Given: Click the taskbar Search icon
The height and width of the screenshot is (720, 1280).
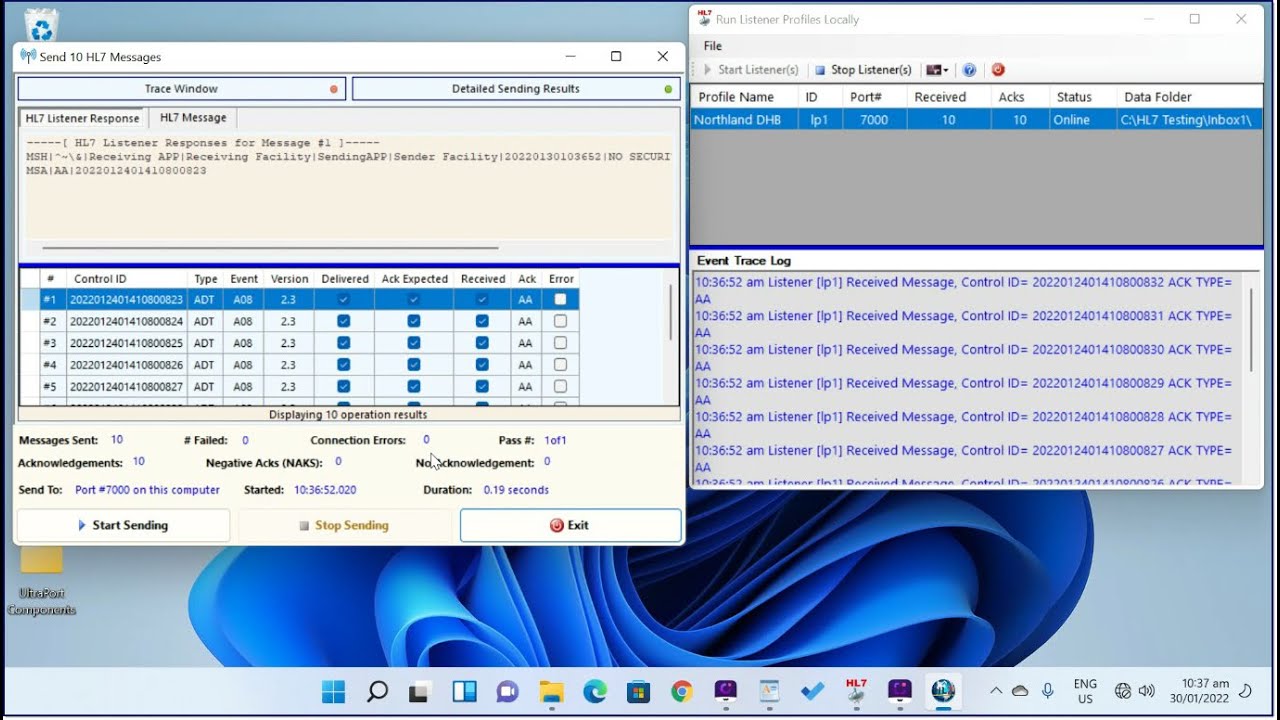Looking at the screenshot, I should pos(377,691).
